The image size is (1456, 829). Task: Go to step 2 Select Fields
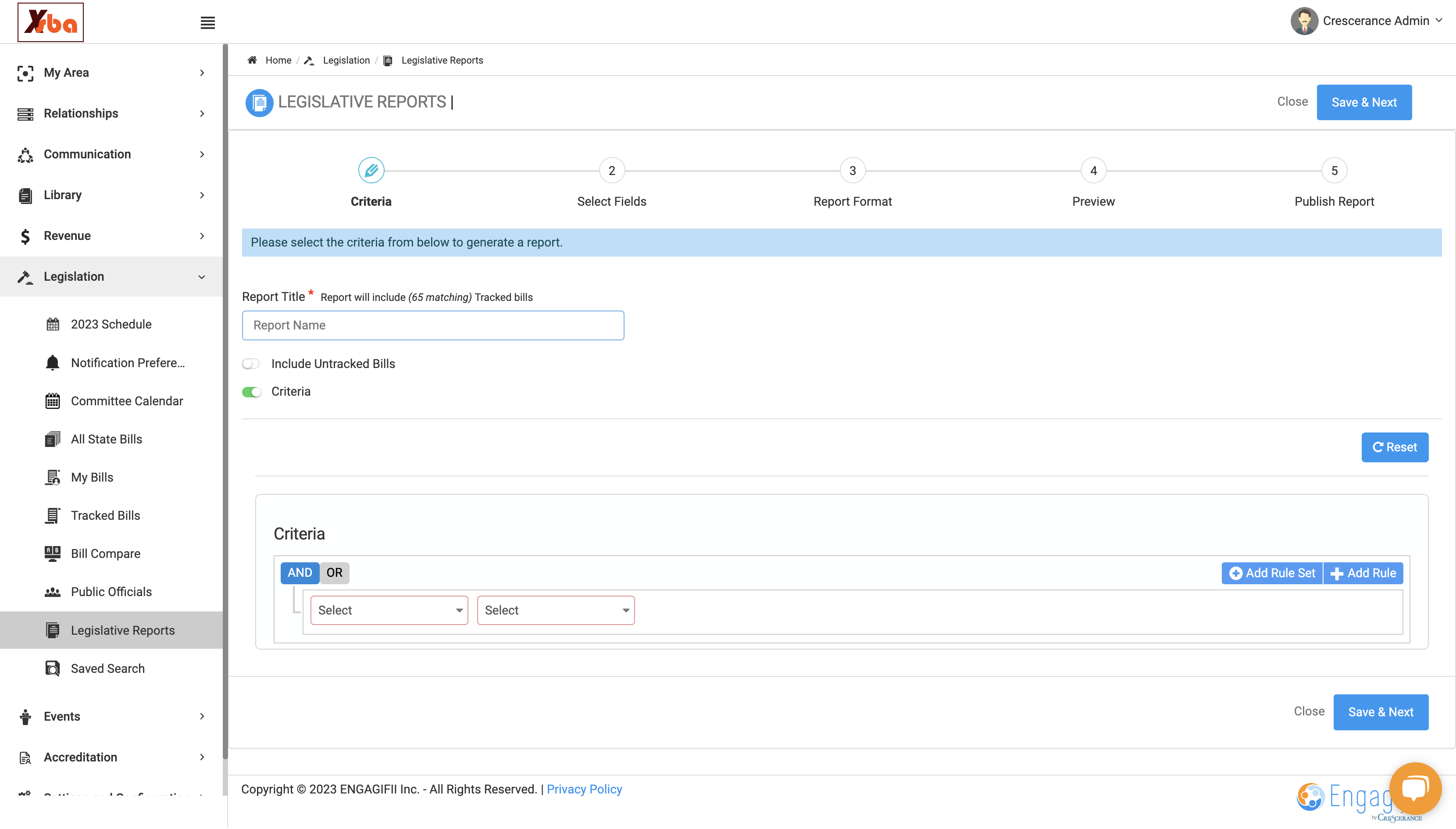[612, 170]
